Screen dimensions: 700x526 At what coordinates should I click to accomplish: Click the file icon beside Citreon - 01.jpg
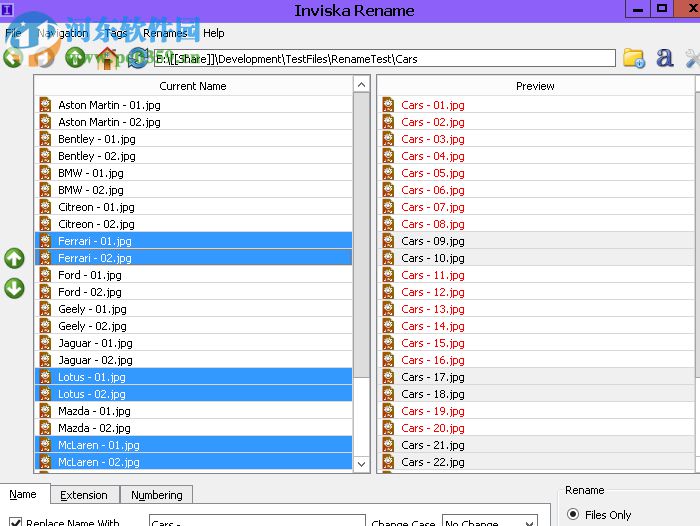pyautogui.click(x=45, y=207)
